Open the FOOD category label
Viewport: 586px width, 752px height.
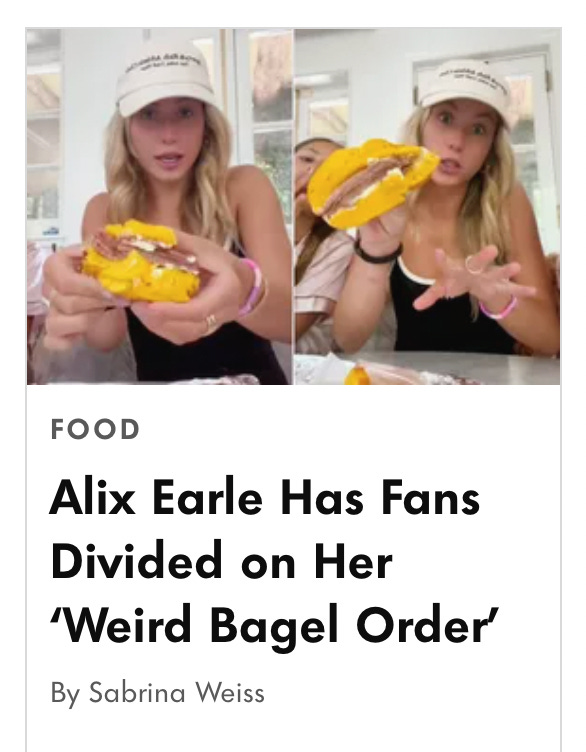click(x=95, y=429)
